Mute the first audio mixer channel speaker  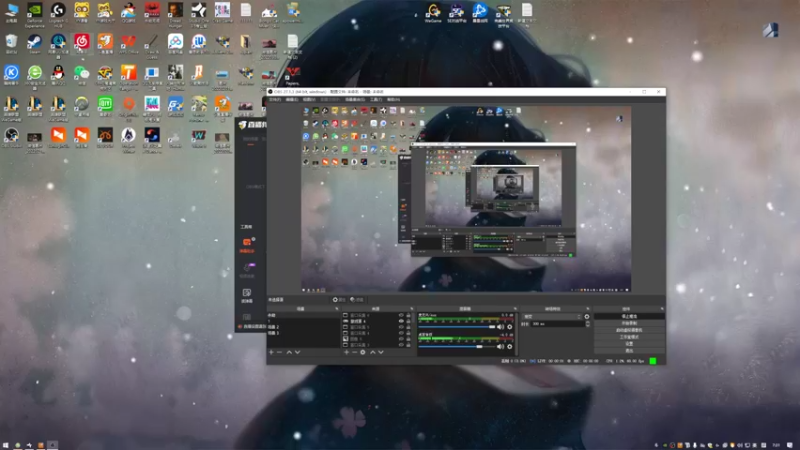501,327
